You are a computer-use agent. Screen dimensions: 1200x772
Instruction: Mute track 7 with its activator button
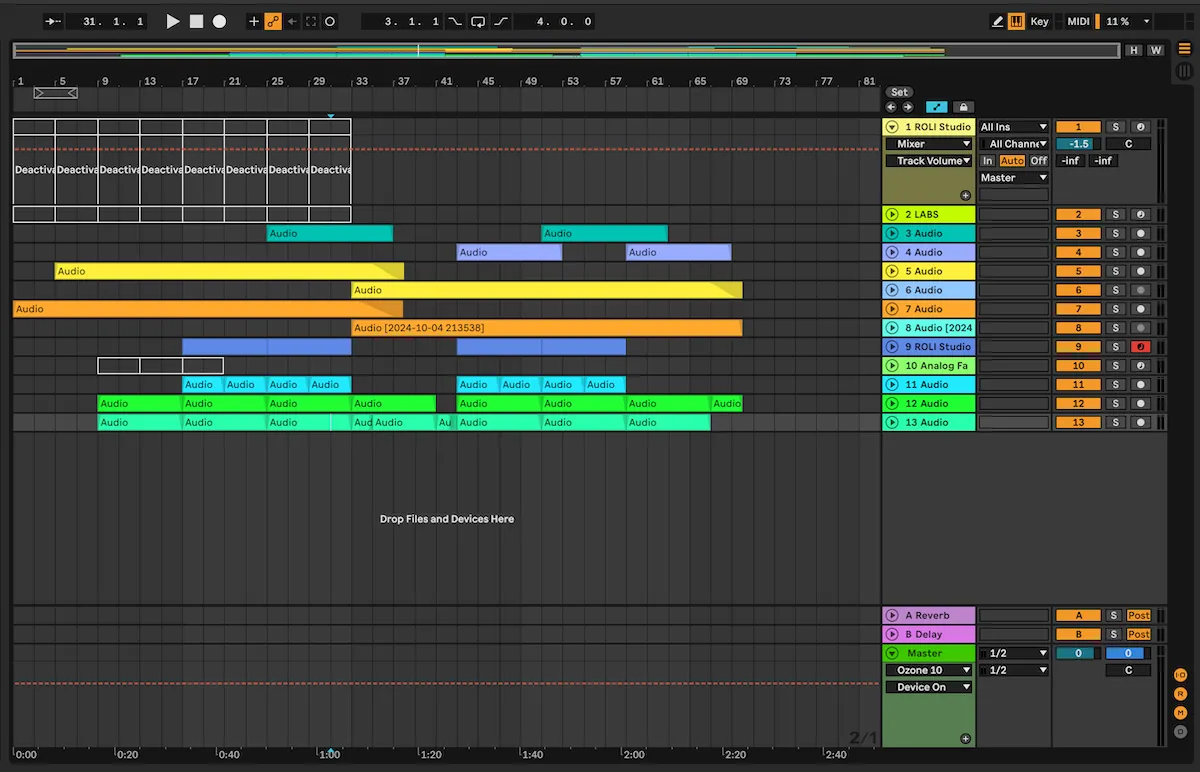click(x=1078, y=309)
